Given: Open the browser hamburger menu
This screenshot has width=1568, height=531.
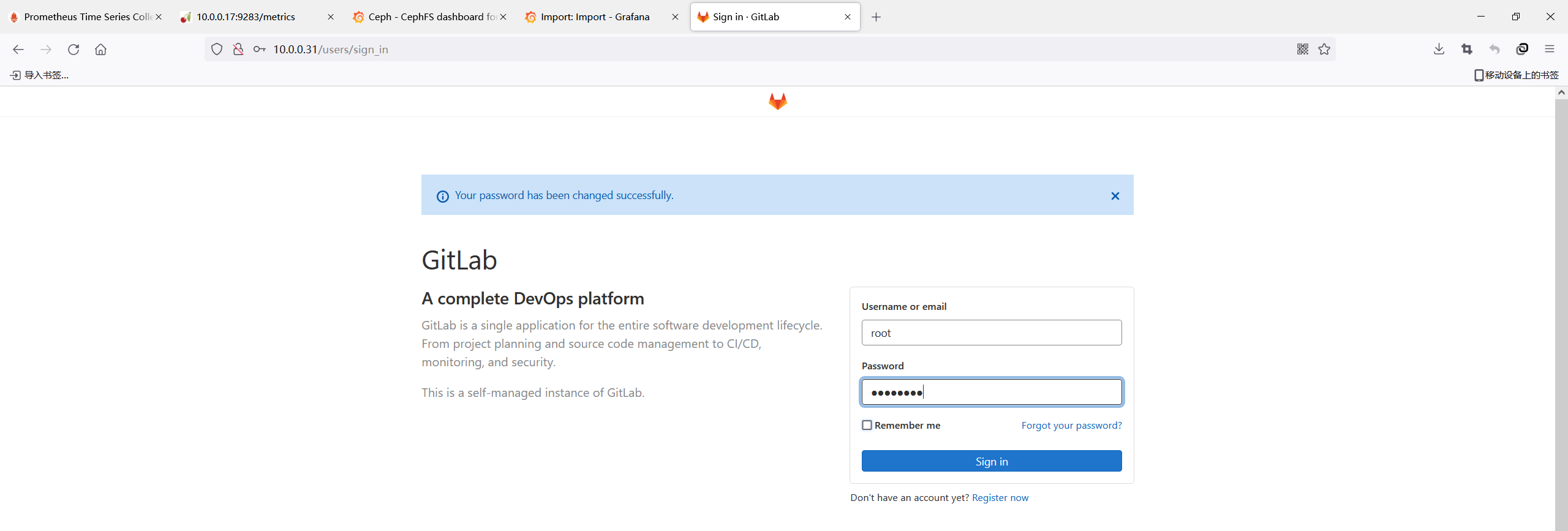Looking at the screenshot, I should [1550, 50].
